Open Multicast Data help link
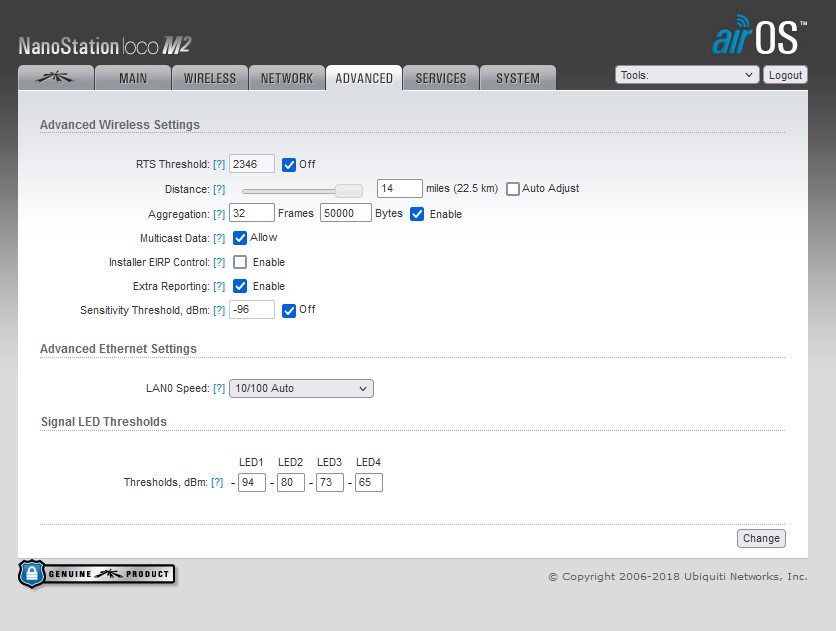This screenshot has width=836, height=631. pyautogui.click(x=219, y=238)
